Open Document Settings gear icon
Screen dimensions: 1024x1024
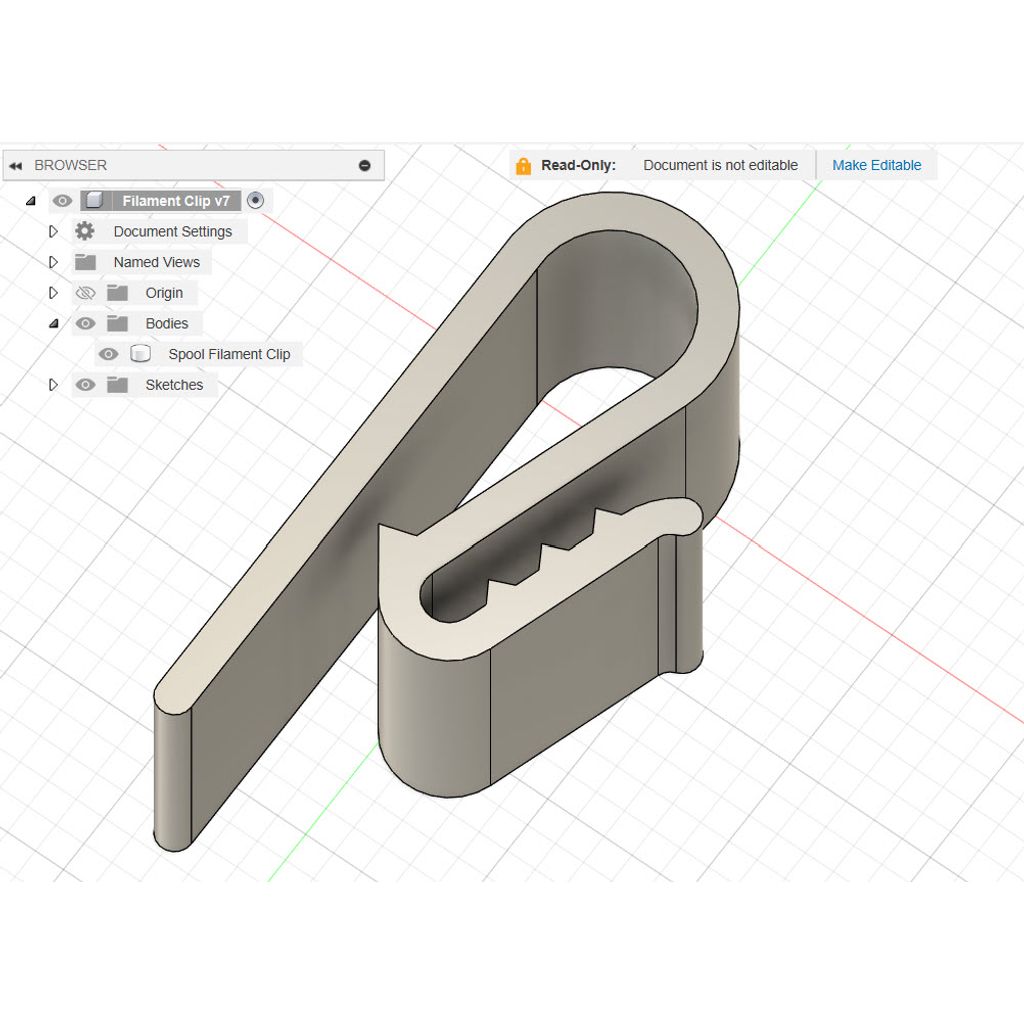(85, 231)
